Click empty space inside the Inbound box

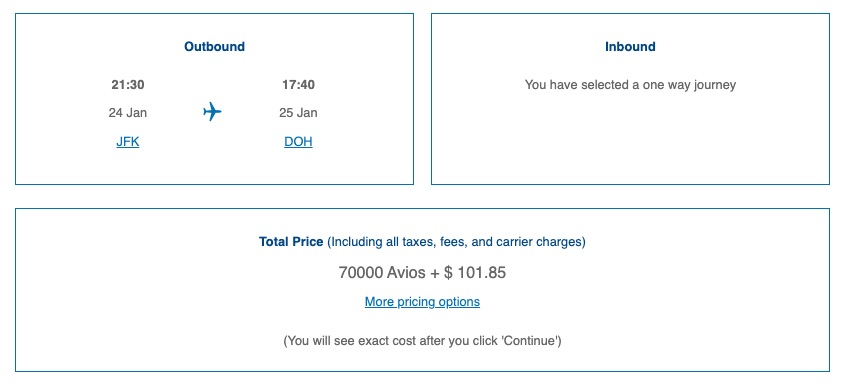coord(630,140)
